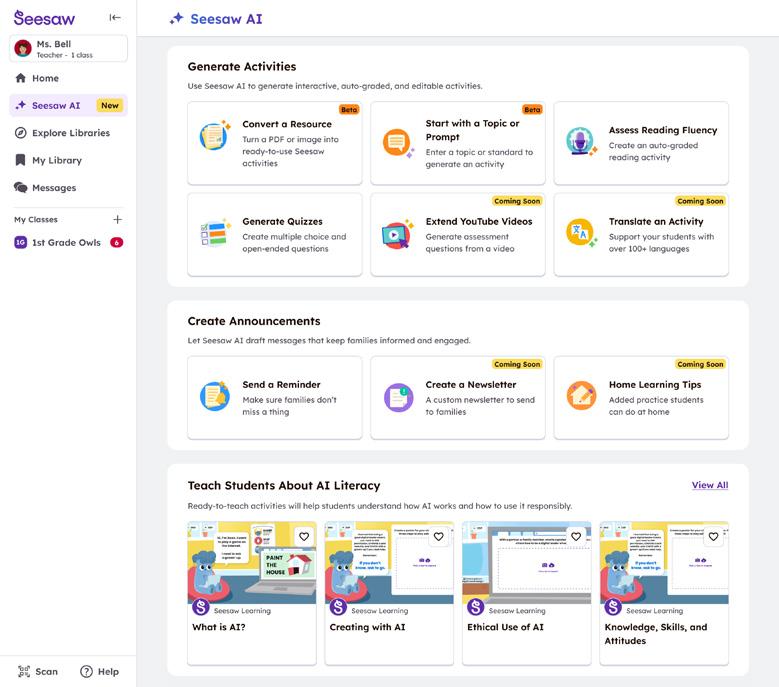The width and height of the screenshot is (779, 687).
Task: Open Help at sidebar bottom
Action: 99,672
